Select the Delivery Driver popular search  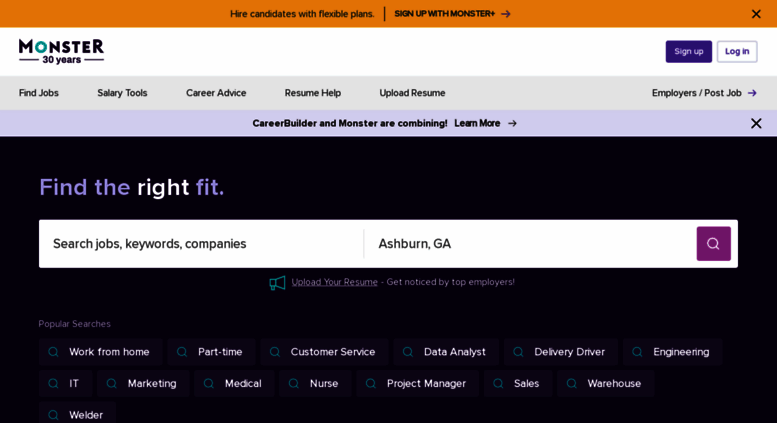click(x=561, y=352)
